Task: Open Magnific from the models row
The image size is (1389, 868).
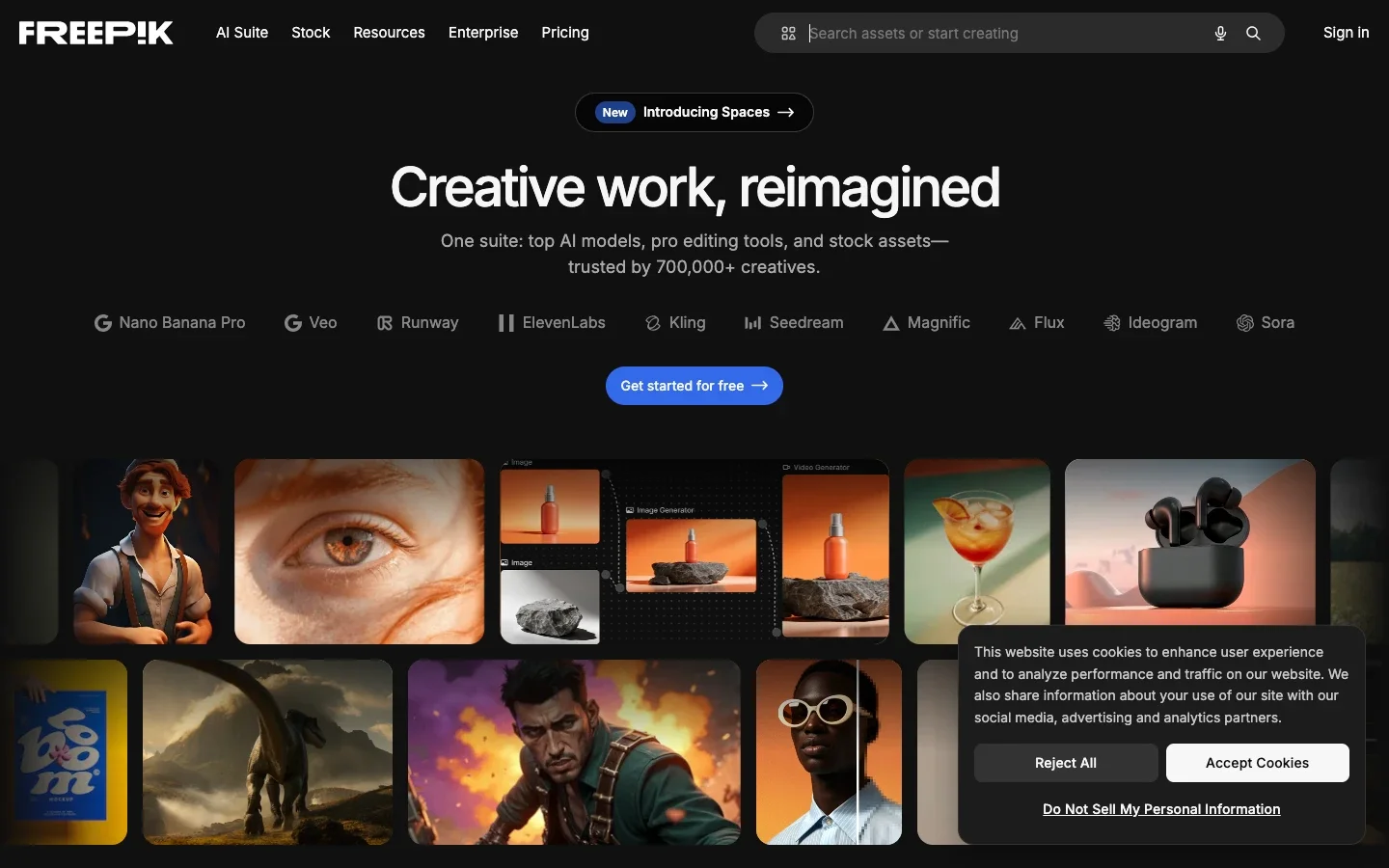Action: 890,323
